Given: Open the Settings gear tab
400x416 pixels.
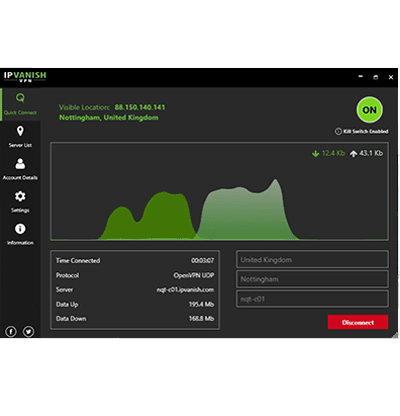Looking at the screenshot, I should 20,201.
